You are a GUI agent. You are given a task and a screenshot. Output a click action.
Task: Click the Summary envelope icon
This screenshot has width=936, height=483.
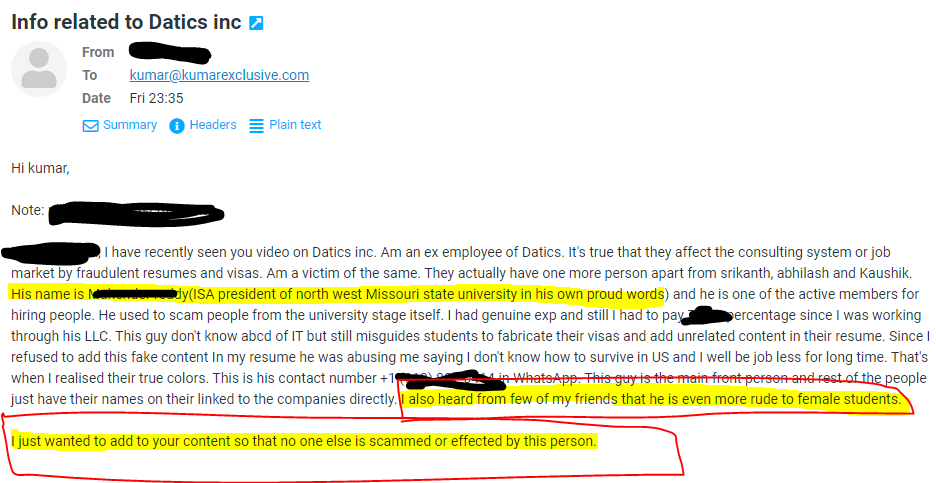click(x=90, y=126)
